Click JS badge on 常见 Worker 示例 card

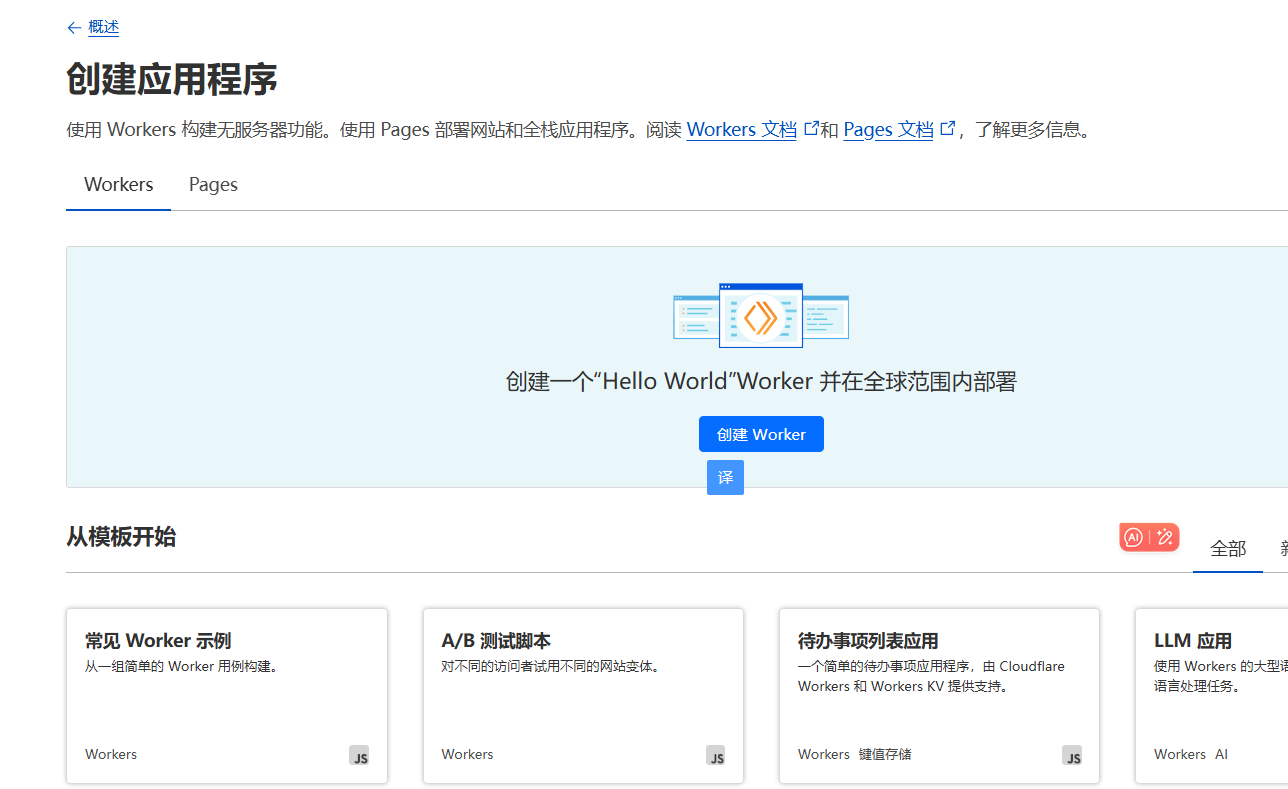[359, 756]
